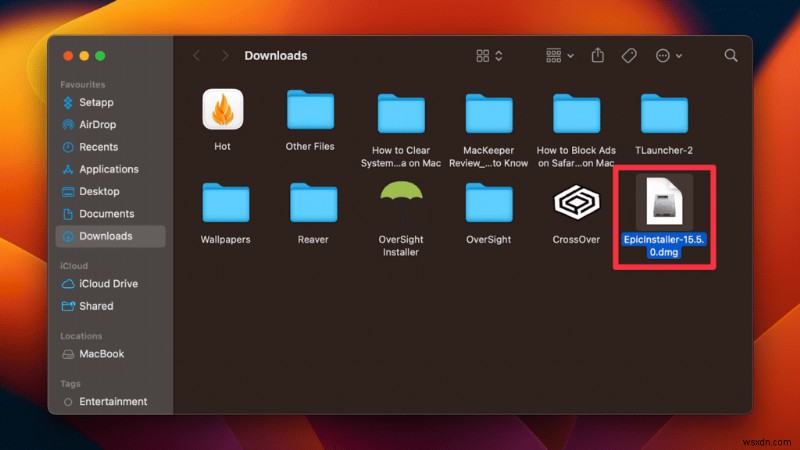800x450 pixels.
Task: Click the "Wallpapers" name label
Action: pos(226,239)
